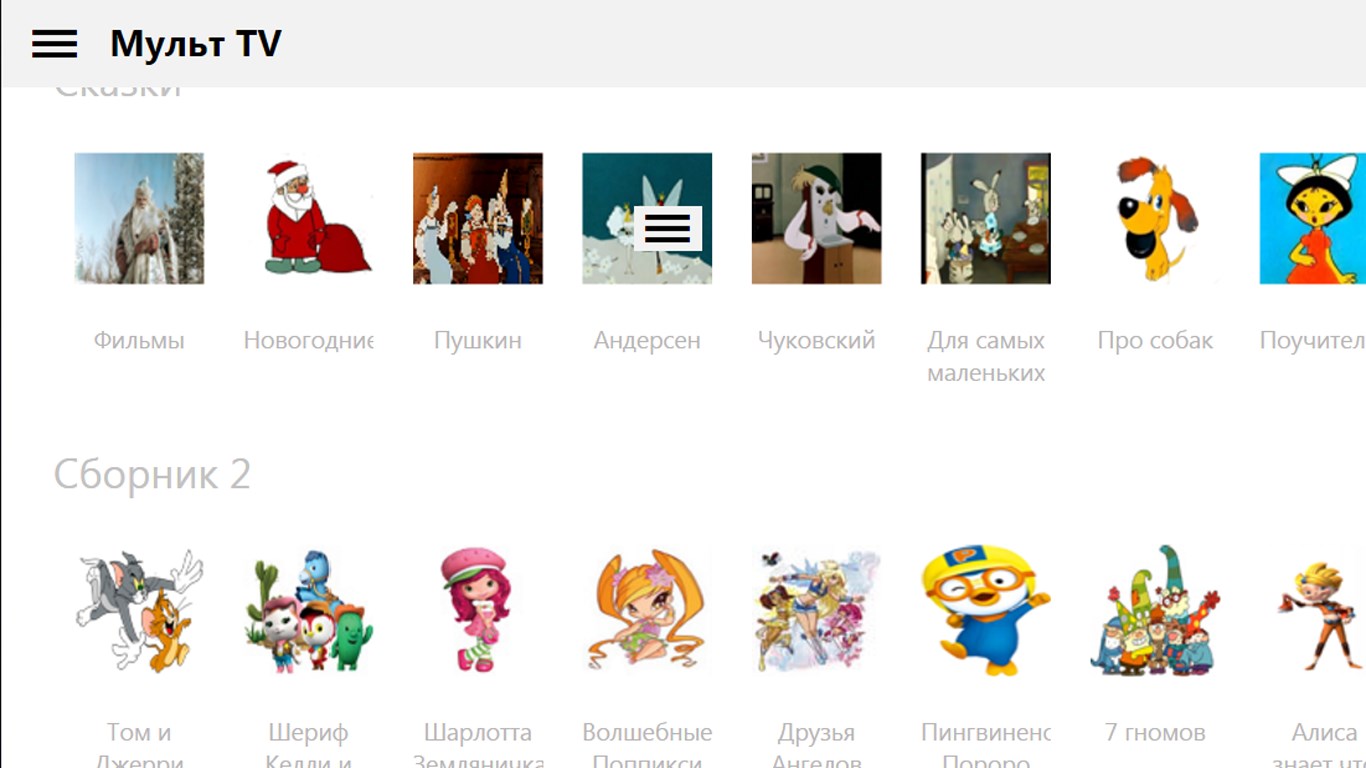
Task: Click the Шарлотта Земляничка label
Action: click(x=478, y=745)
